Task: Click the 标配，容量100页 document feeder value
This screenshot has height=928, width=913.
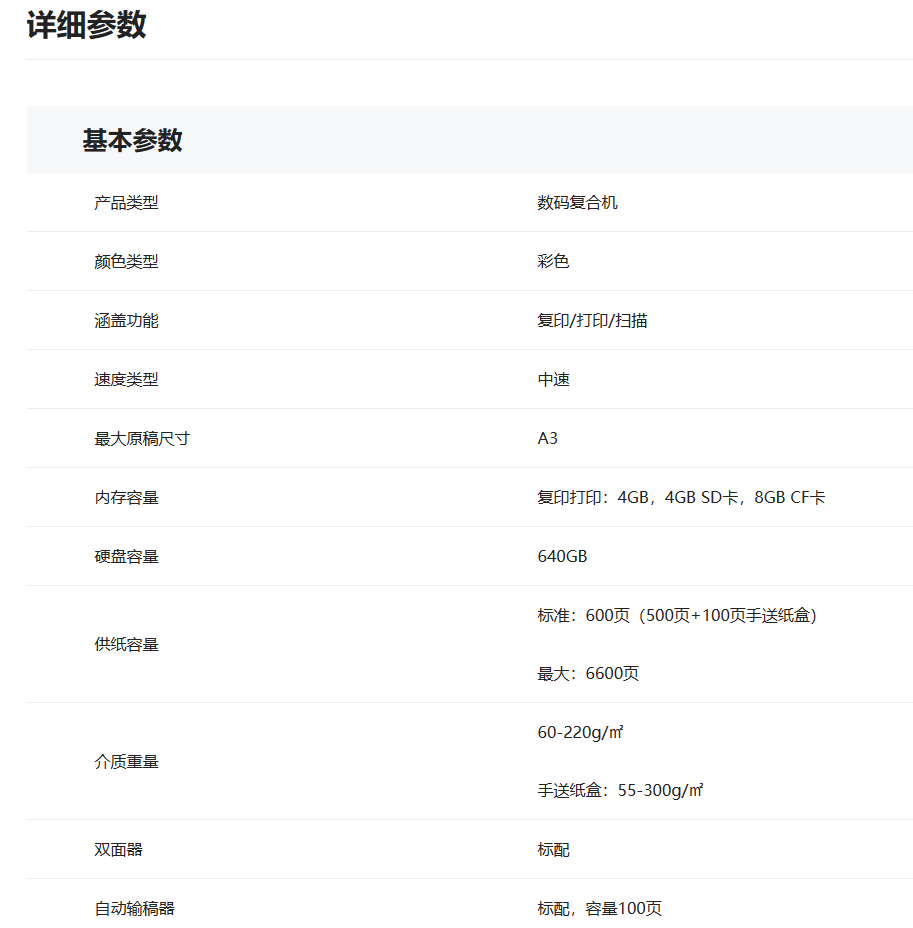Action: 599,909
